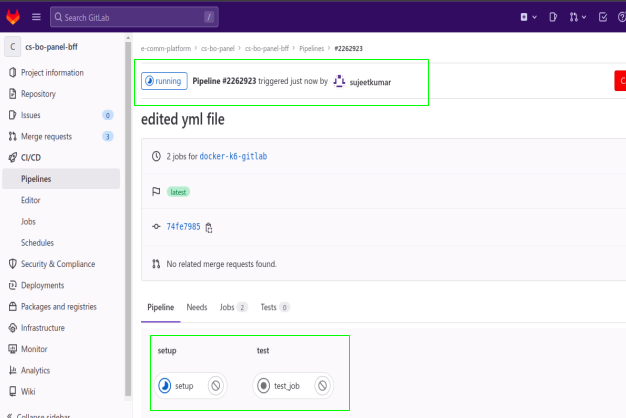Click setup stage heading

click(x=167, y=351)
